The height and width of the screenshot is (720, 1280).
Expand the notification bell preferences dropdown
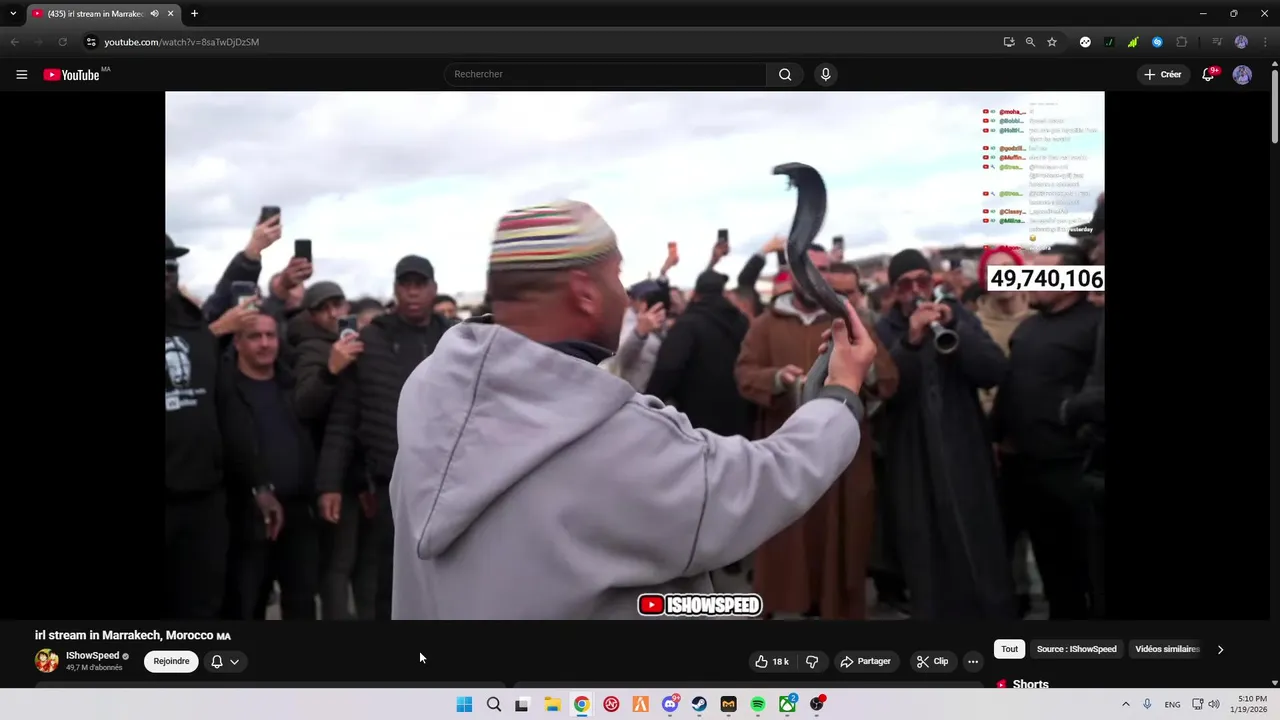tap(226, 661)
